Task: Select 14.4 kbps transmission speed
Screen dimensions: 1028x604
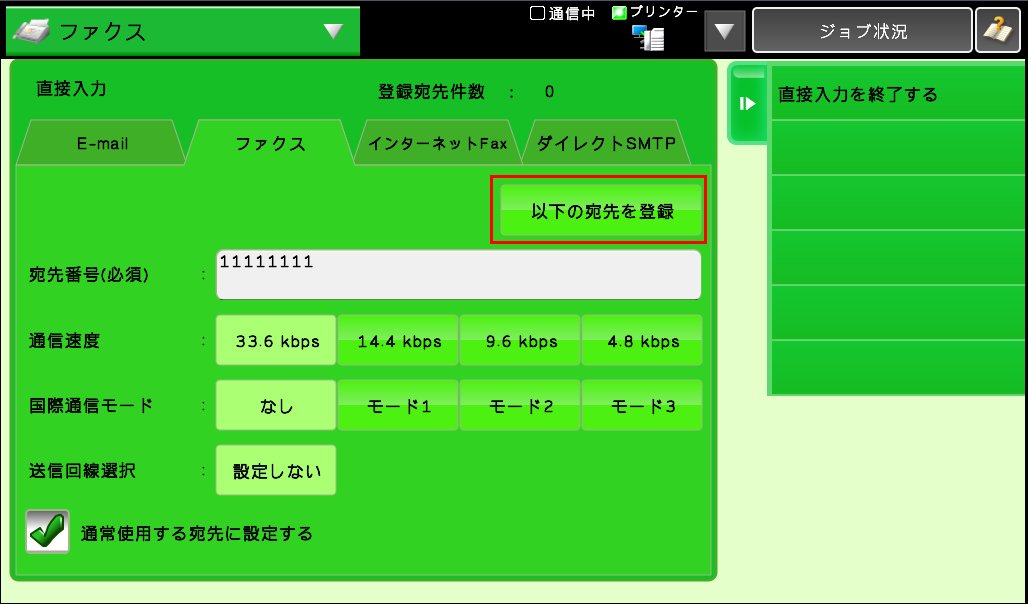Action: [399, 341]
